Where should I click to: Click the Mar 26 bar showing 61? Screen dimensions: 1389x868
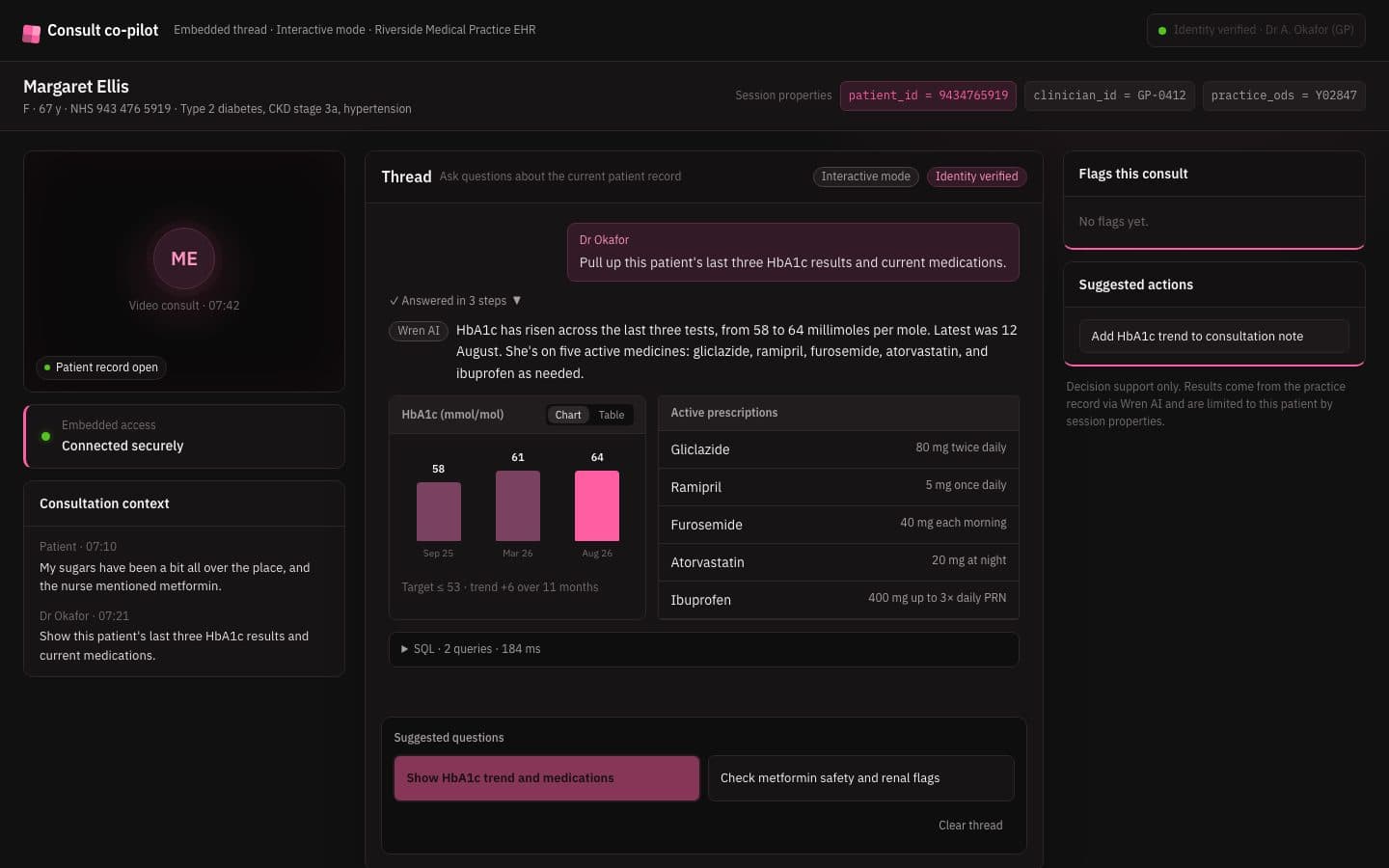click(518, 505)
